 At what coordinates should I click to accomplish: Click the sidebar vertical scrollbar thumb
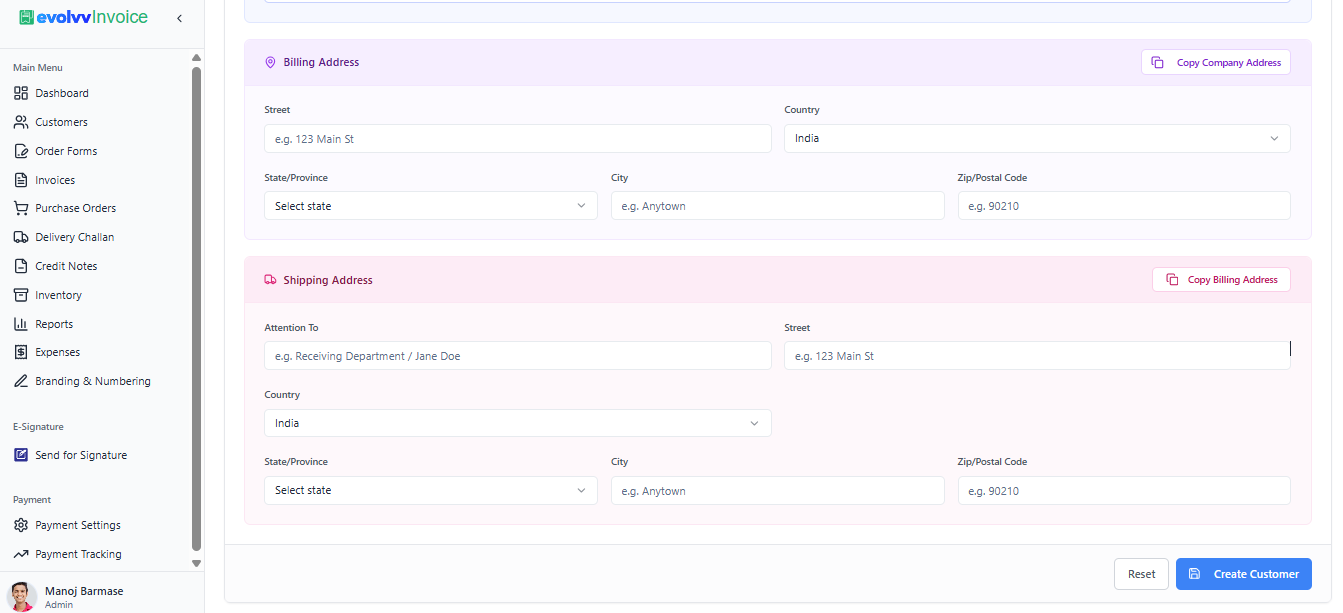point(196,310)
